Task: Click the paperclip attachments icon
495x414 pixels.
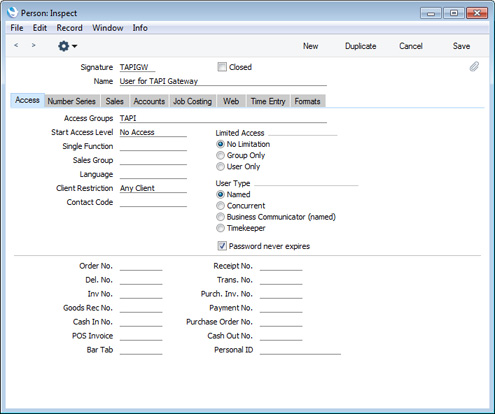Action: (474, 67)
